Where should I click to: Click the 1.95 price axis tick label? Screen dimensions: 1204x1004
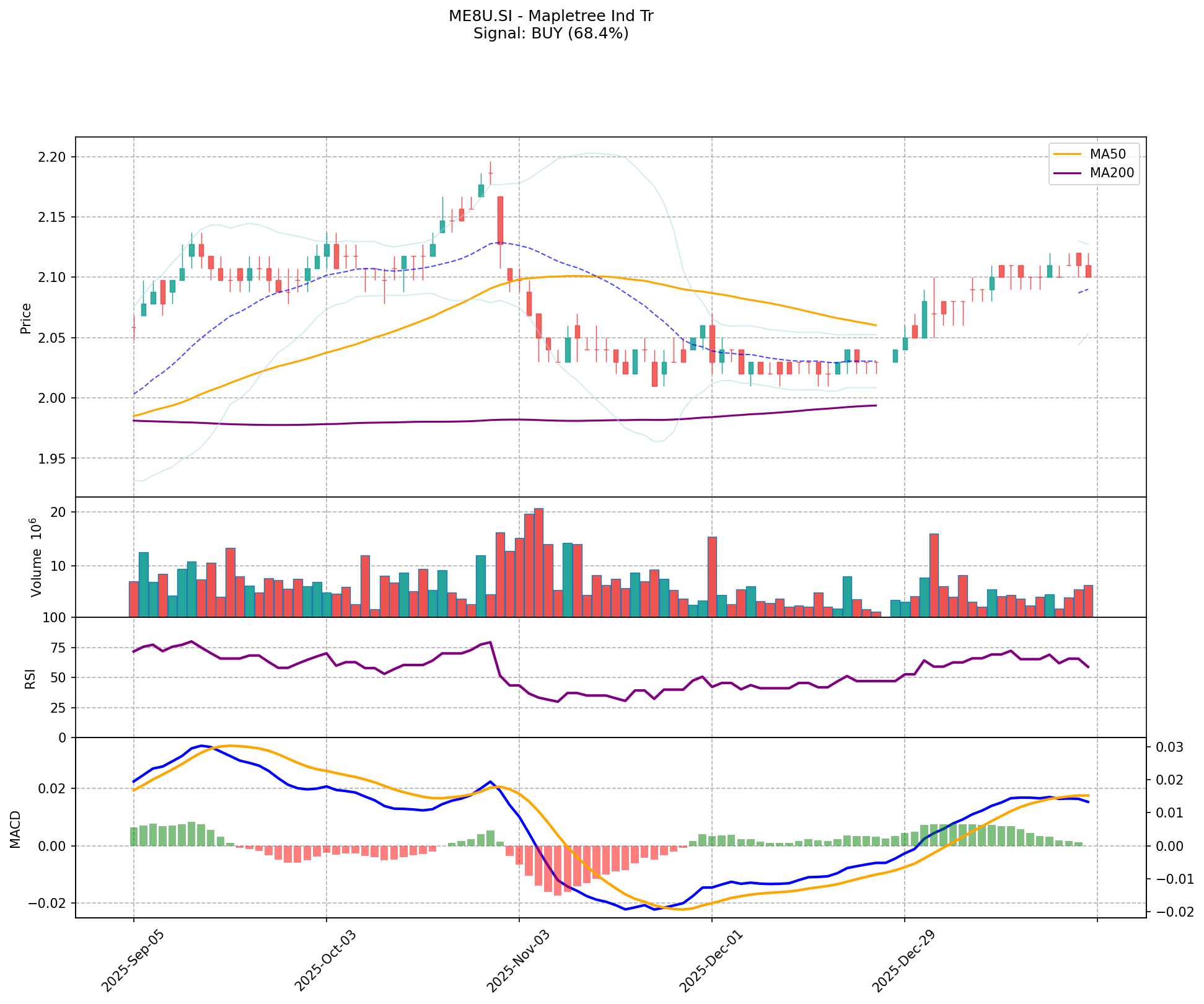52,459
